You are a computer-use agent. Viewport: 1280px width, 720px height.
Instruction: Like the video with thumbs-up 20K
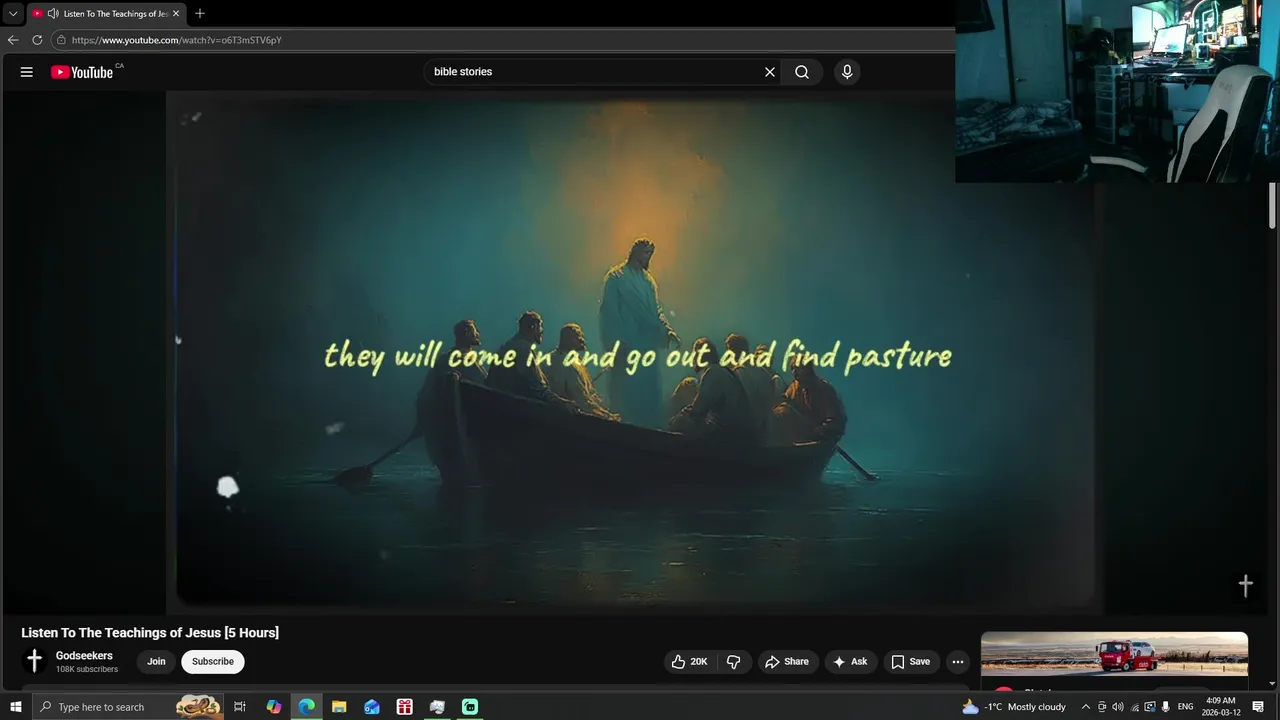(690, 662)
